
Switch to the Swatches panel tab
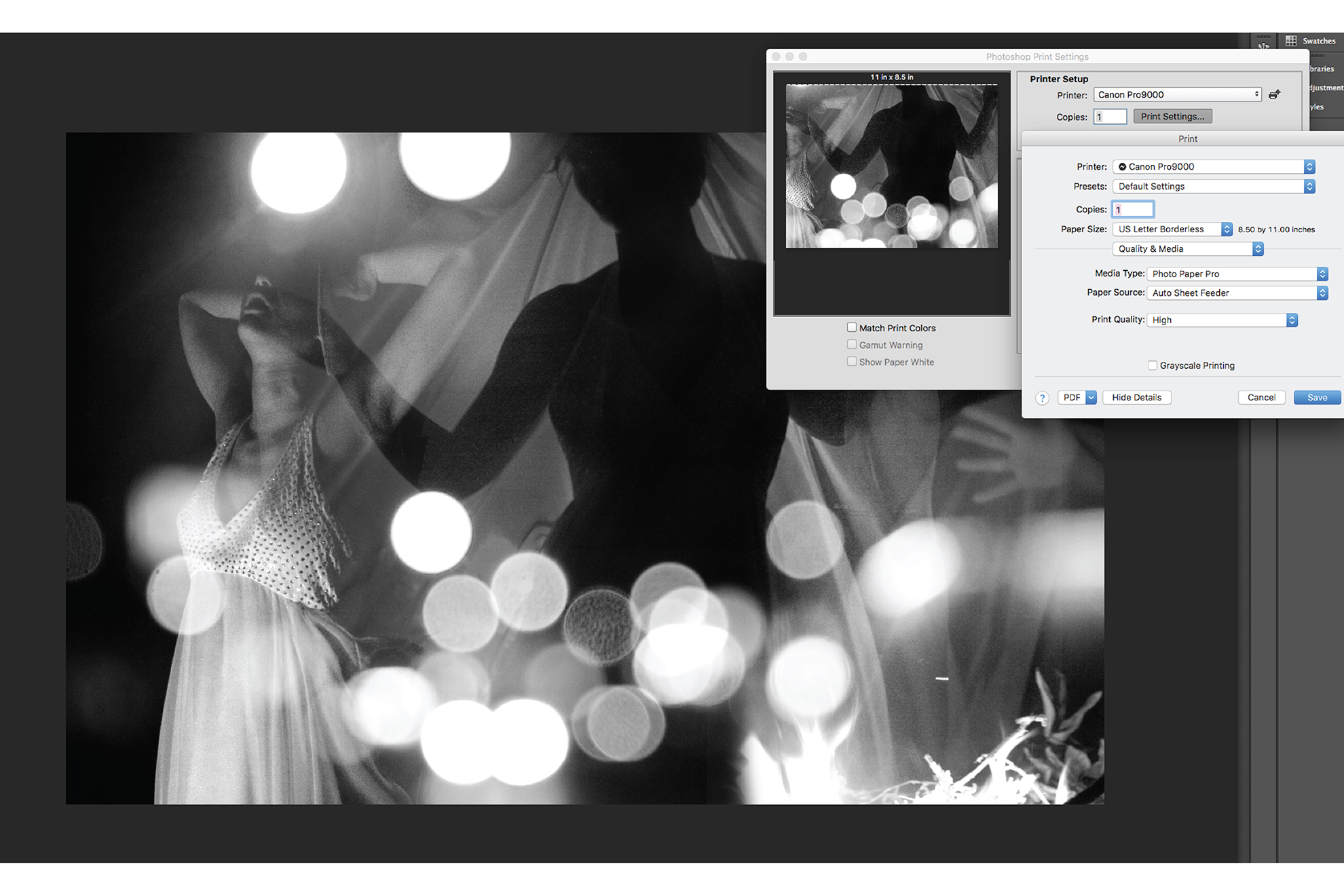1318,41
